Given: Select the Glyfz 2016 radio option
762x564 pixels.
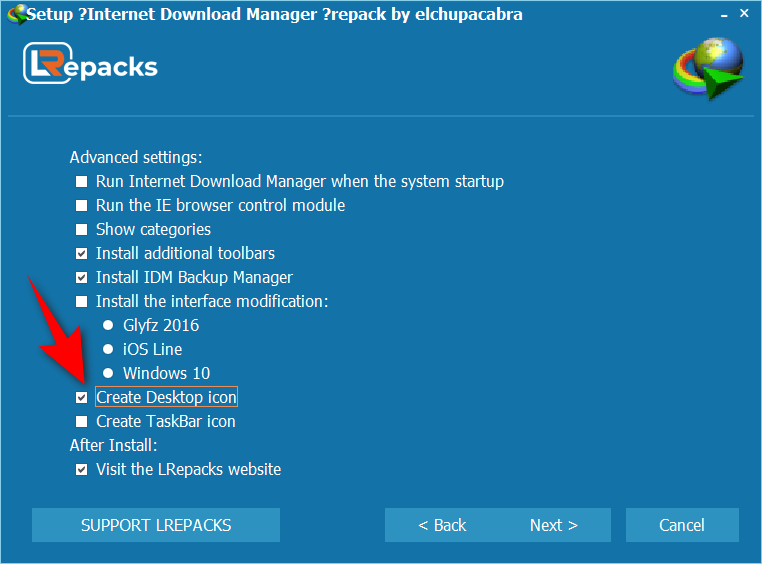Looking at the screenshot, I should [108, 325].
